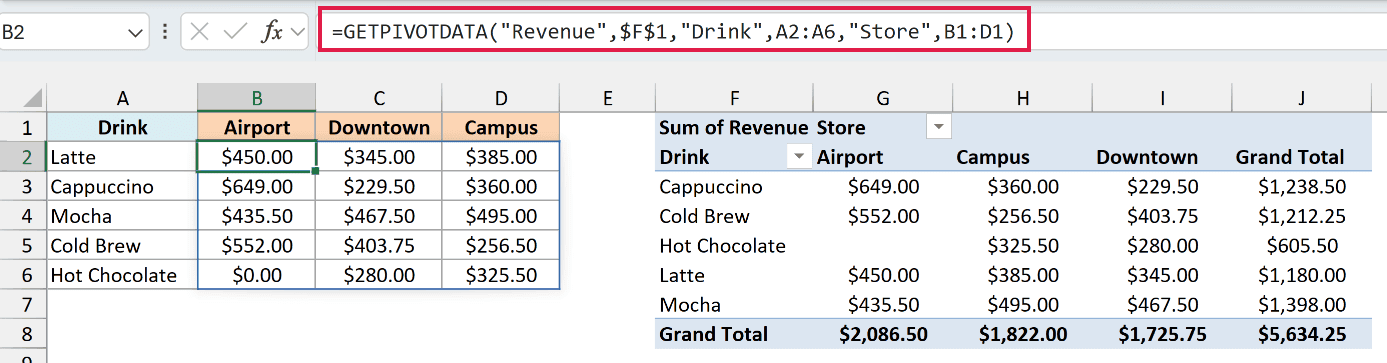Select column I header

(x=1162, y=98)
